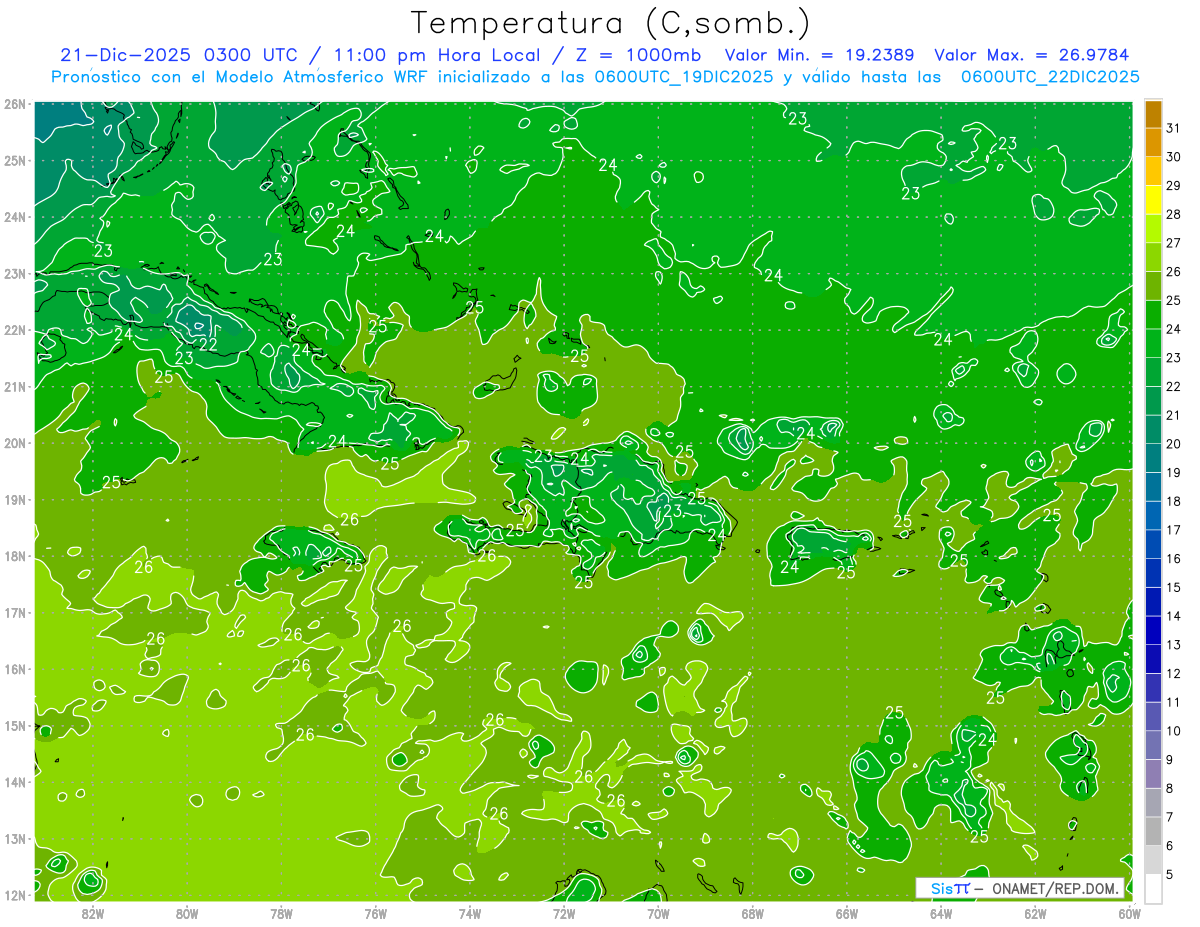Click latitude axis label 18N

coord(15,556)
